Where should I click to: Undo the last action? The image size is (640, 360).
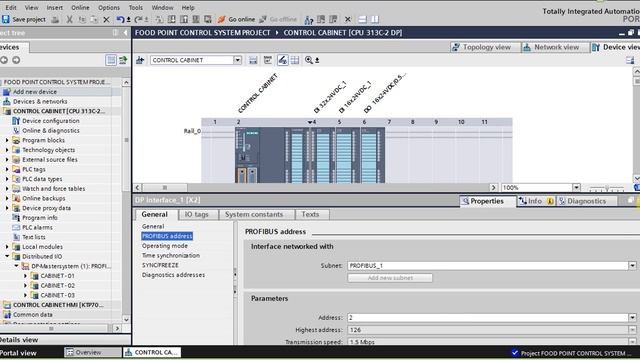(120, 19)
